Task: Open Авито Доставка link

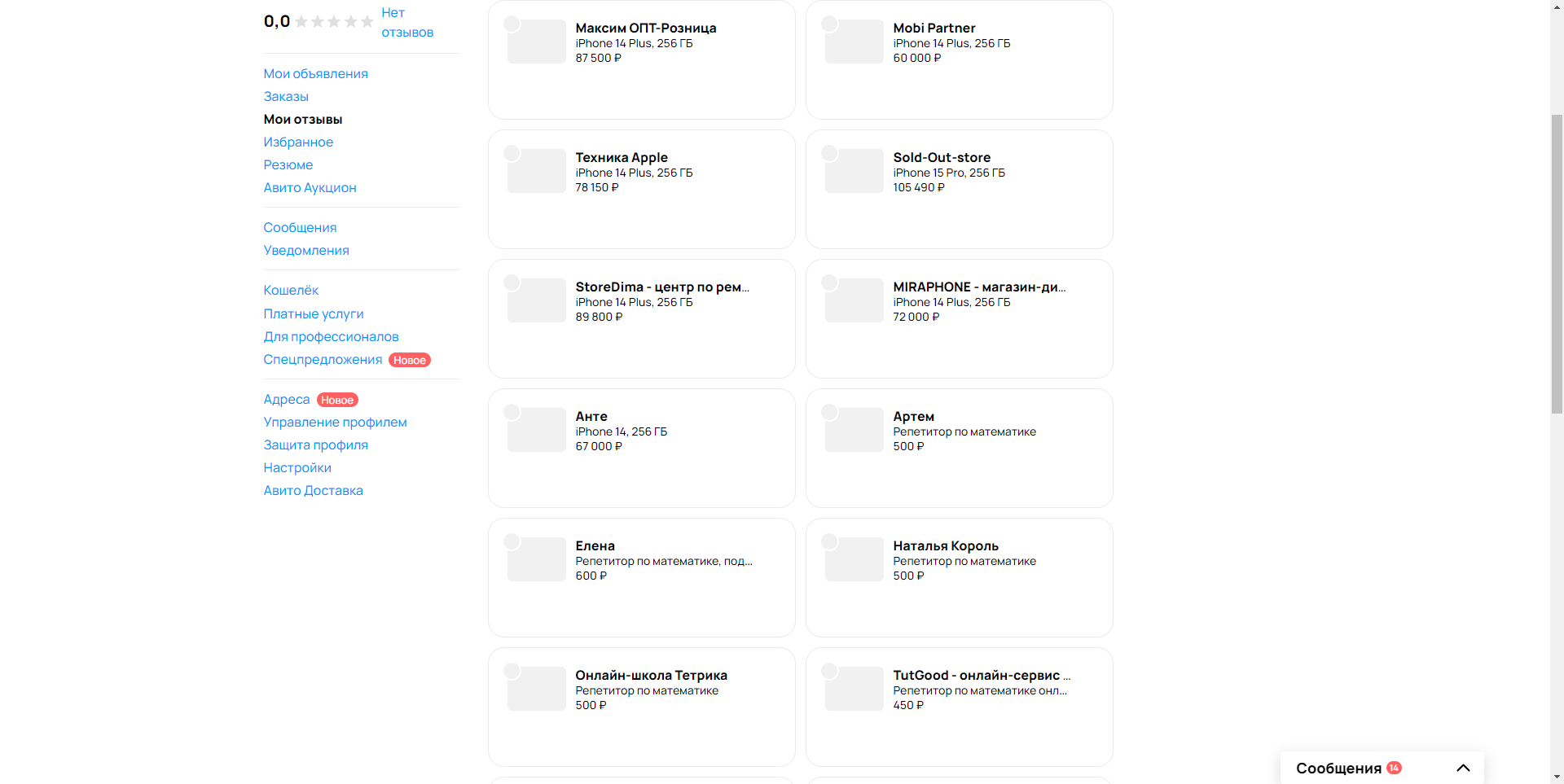Action: click(313, 491)
